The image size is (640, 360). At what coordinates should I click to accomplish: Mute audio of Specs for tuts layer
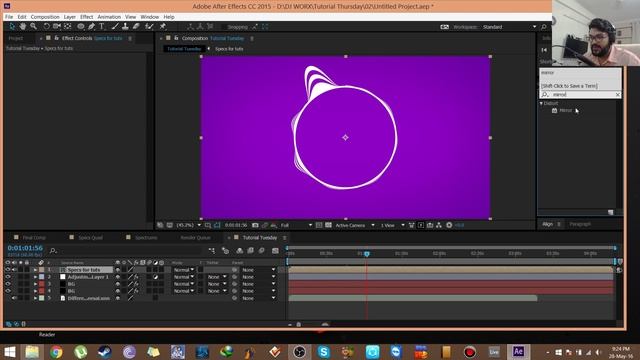coord(14,270)
